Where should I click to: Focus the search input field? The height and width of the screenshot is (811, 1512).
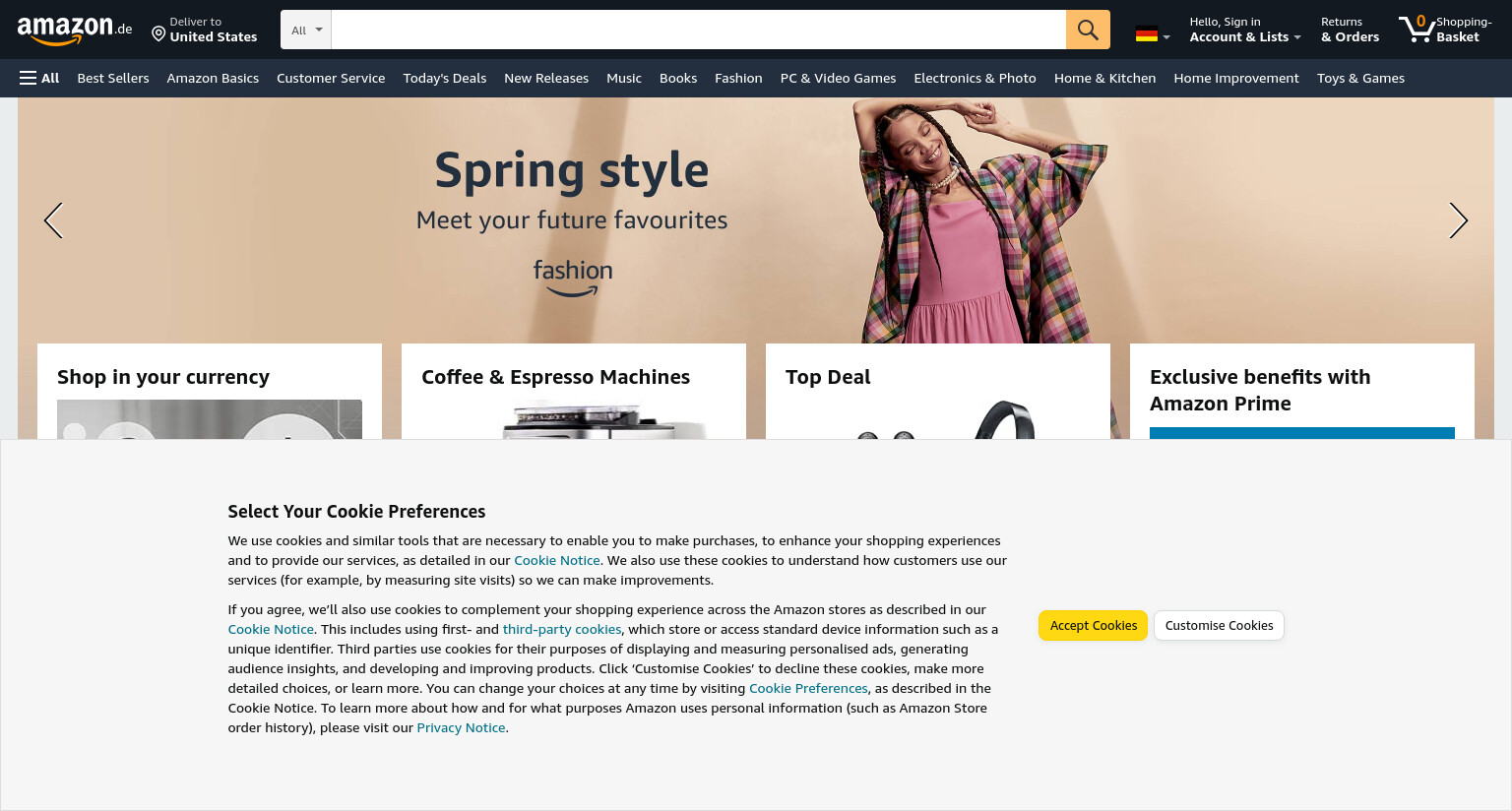pyautogui.click(x=699, y=30)
